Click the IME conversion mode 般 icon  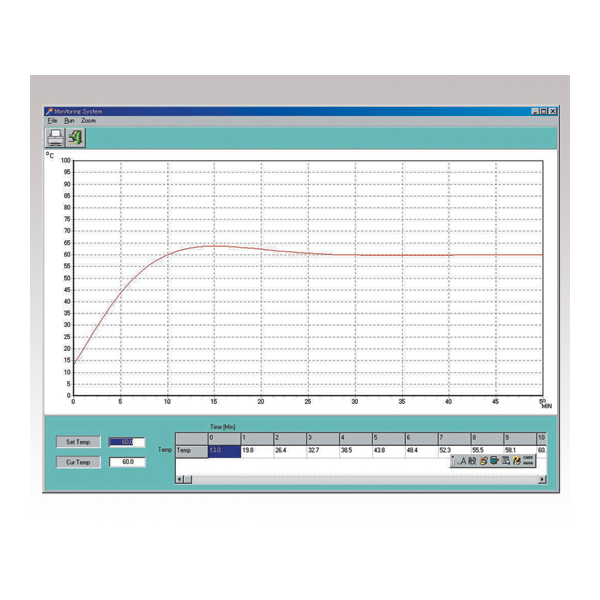pos(472,461)
